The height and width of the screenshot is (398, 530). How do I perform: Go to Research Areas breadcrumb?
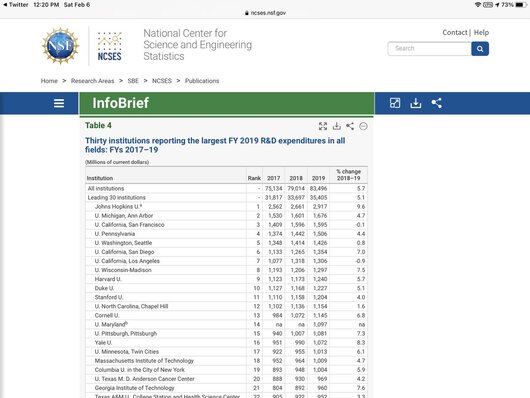tap(92, 81)
